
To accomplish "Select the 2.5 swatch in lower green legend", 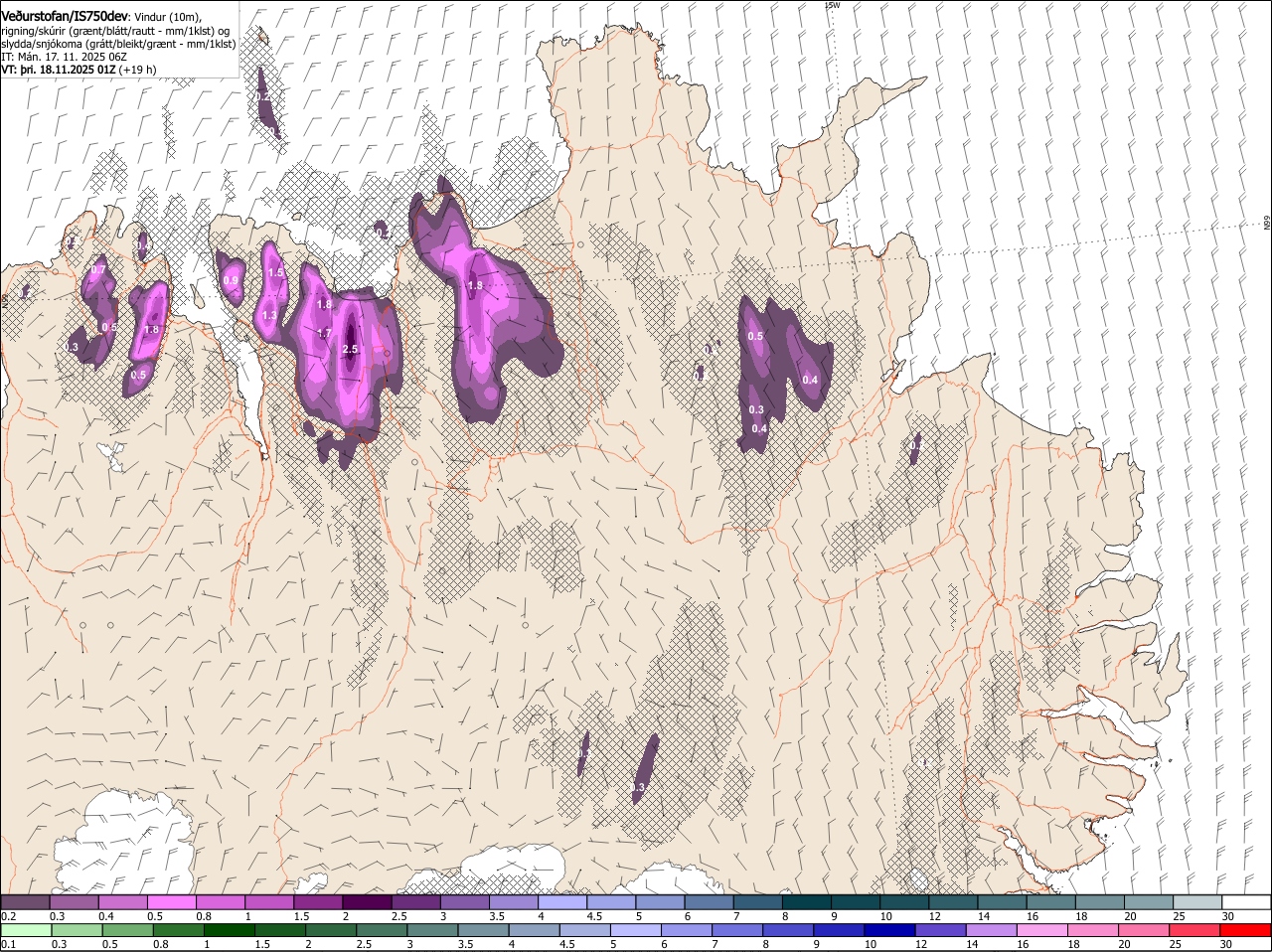I will [x=381, y=930].
